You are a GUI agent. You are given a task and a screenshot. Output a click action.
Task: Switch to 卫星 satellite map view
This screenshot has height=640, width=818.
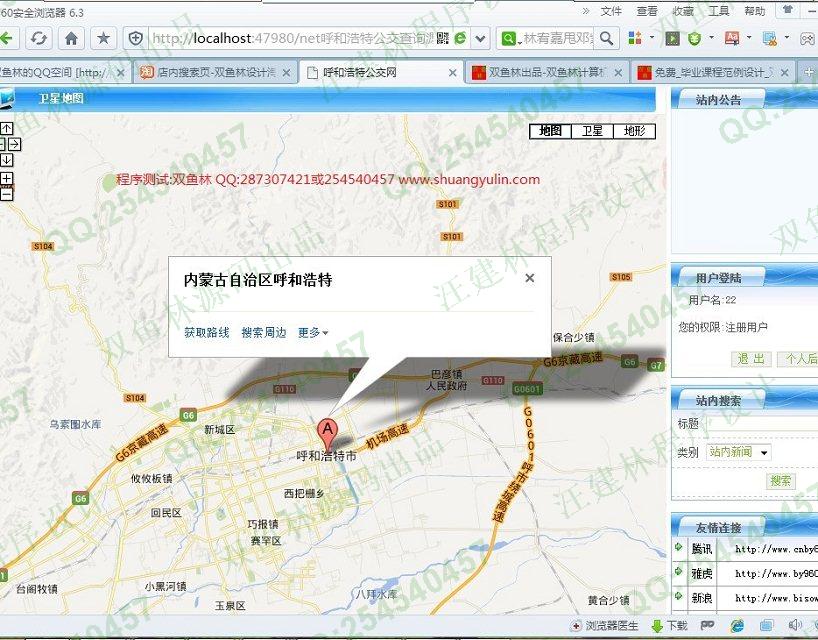click(593, 131)
